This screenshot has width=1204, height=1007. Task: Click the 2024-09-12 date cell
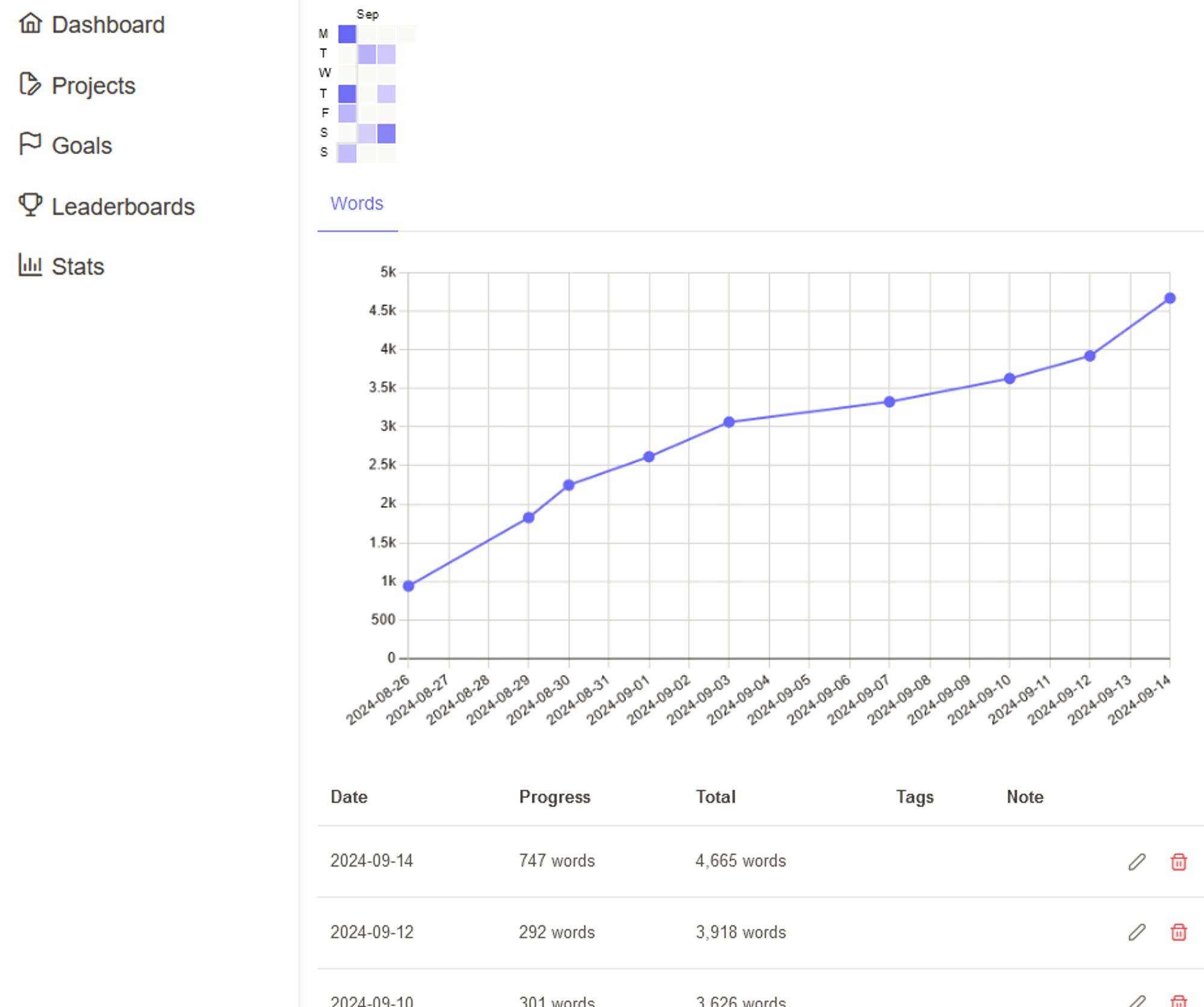point(371,932)
